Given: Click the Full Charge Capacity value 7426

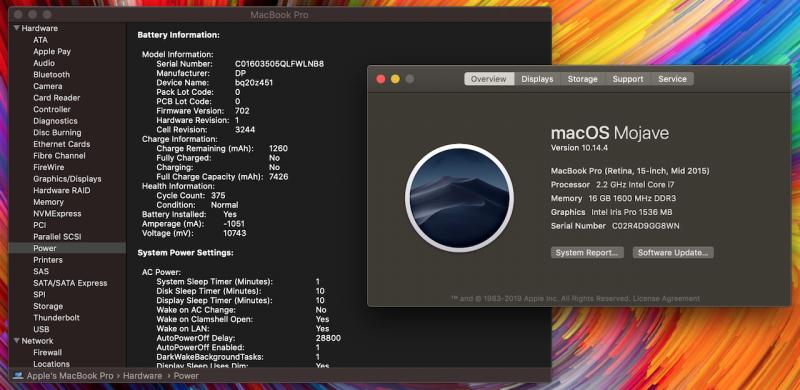Looking at the screenshot, I should coord(279,177).
